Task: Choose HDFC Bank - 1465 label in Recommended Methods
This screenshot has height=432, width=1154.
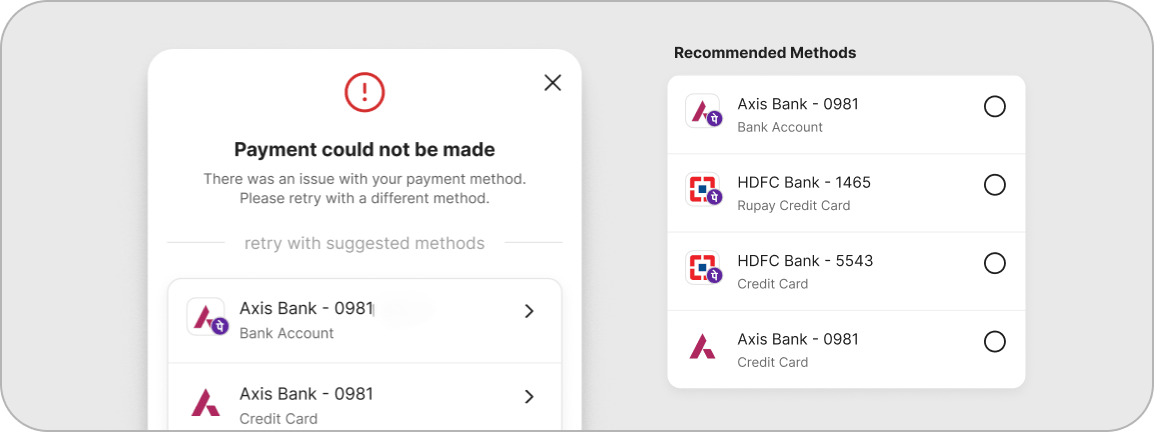Action: [x=804, y=182]
